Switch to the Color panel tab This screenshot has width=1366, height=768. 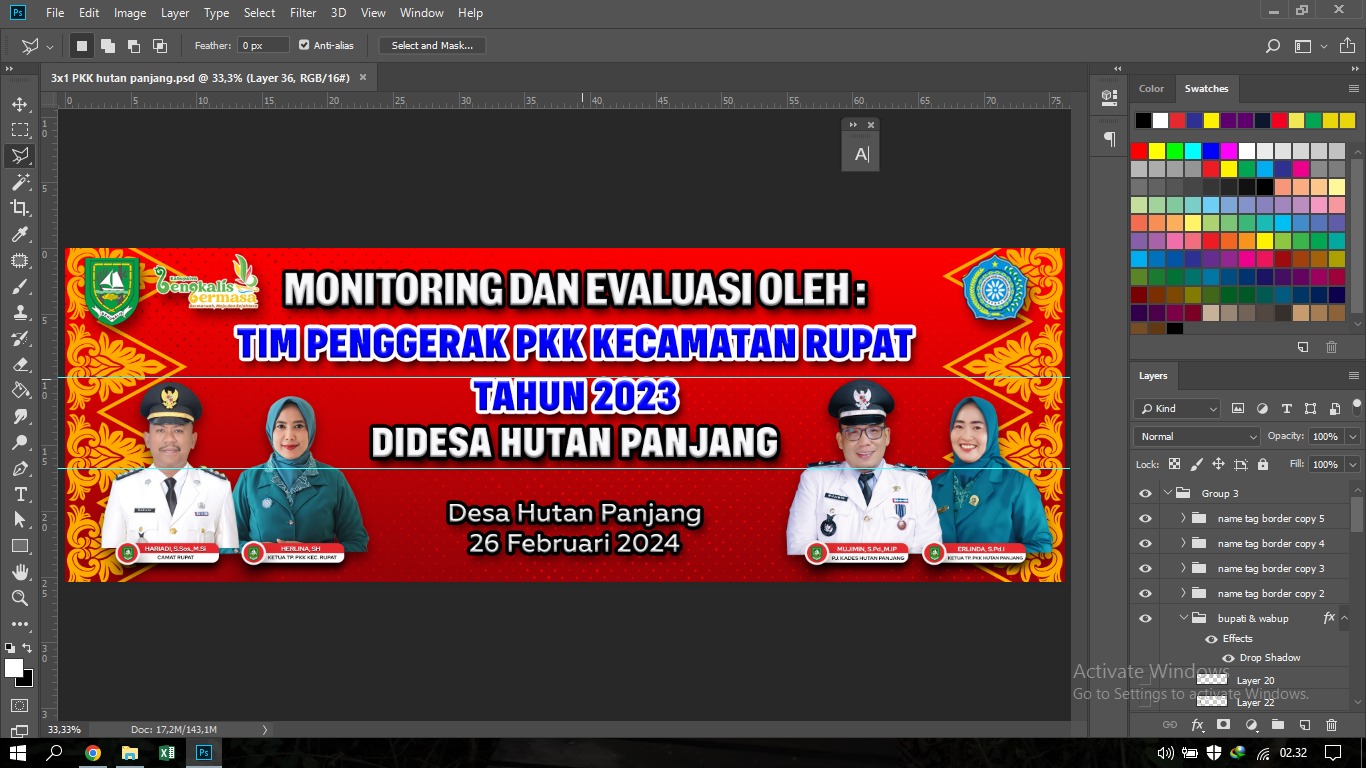[1151, 88]
